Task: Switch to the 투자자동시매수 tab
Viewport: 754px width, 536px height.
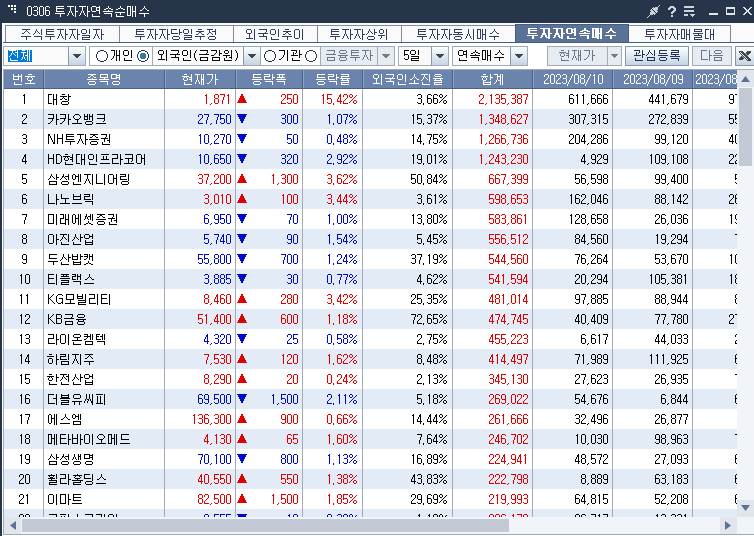Action: coord(458,34)
